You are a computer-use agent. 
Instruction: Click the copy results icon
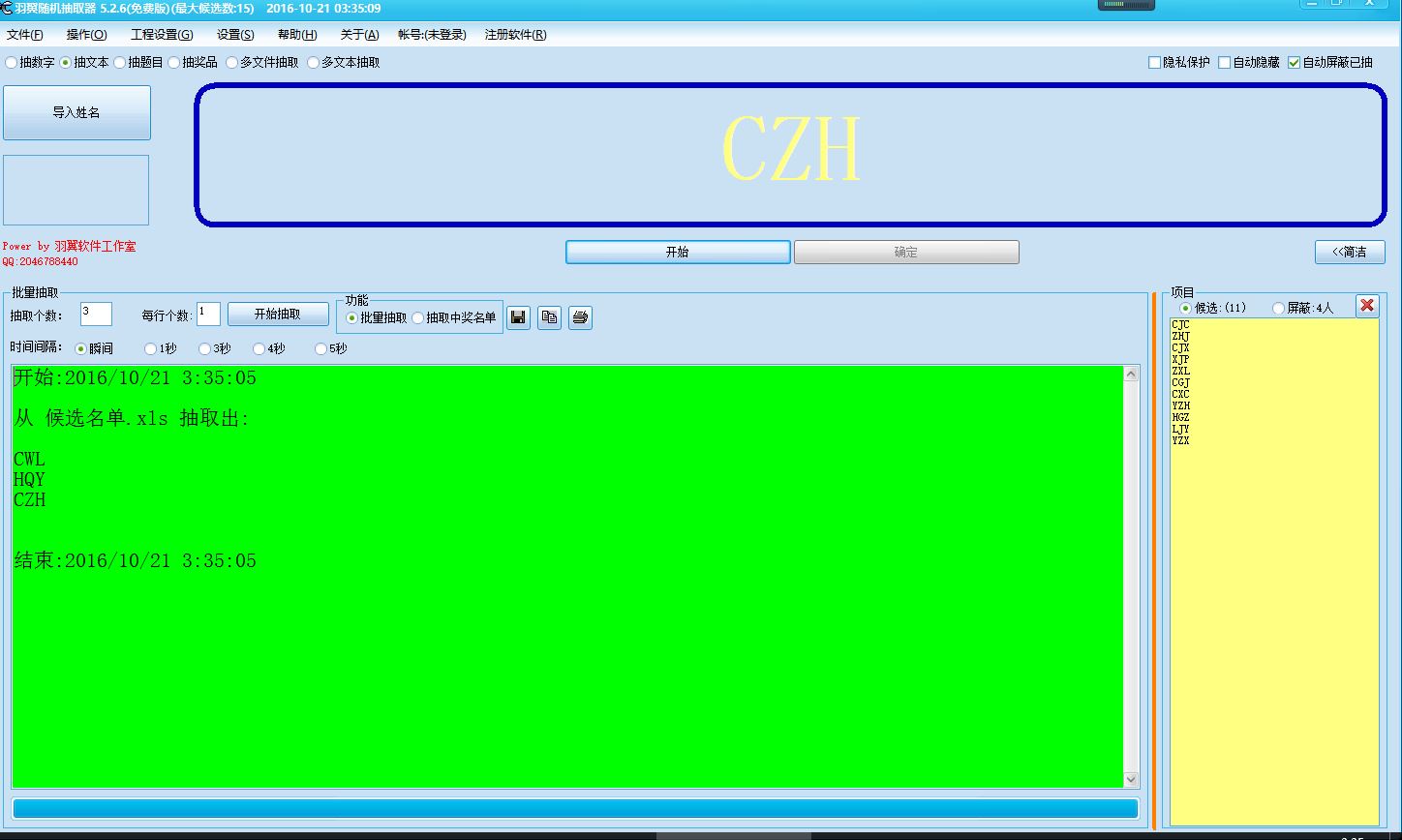[x=549, y=316]
